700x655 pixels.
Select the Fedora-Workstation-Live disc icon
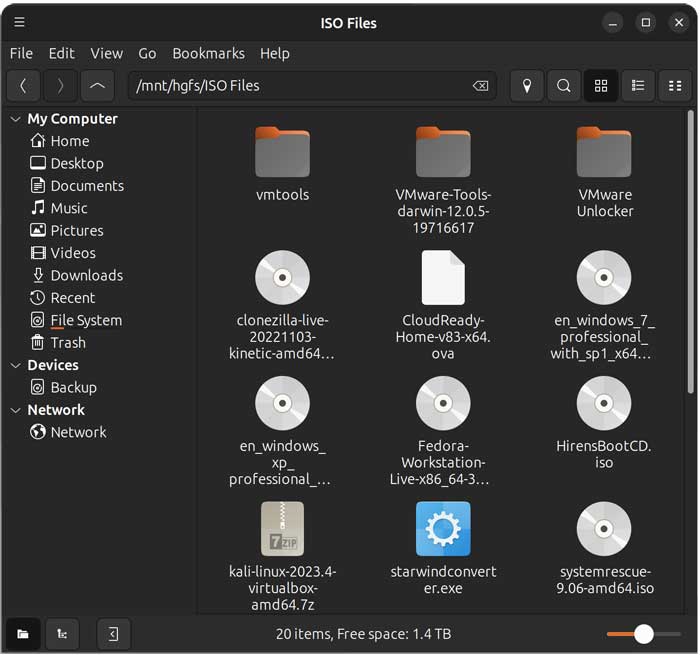tap(443, 403)
